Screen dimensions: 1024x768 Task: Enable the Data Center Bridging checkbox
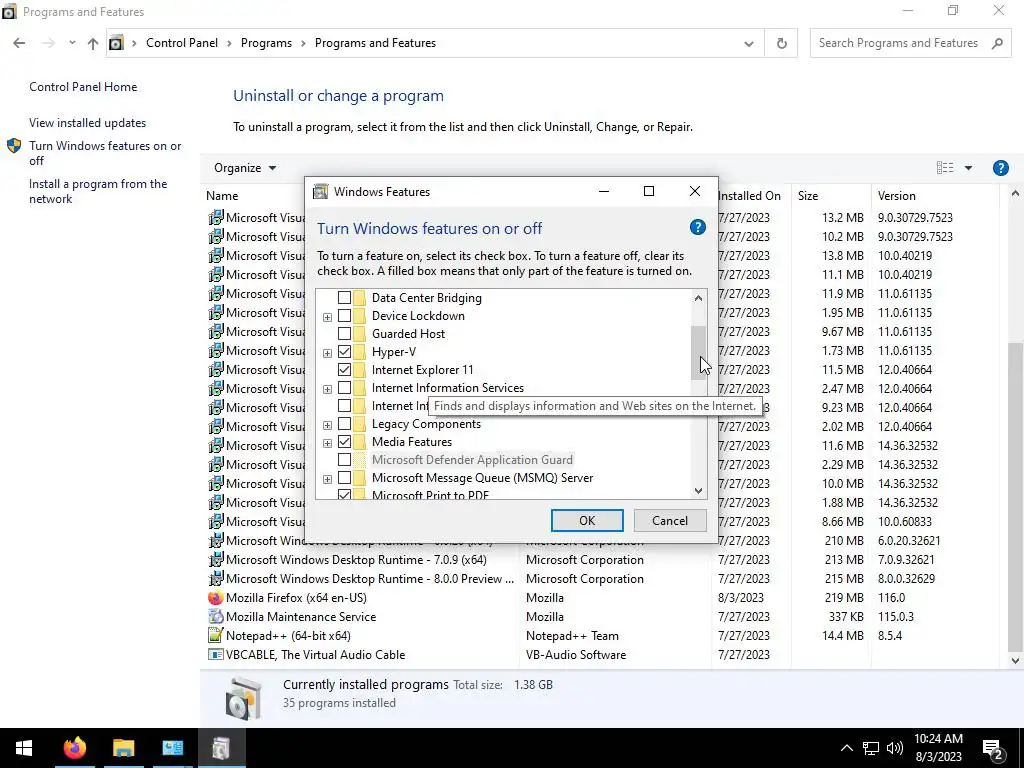pos(344,298)
